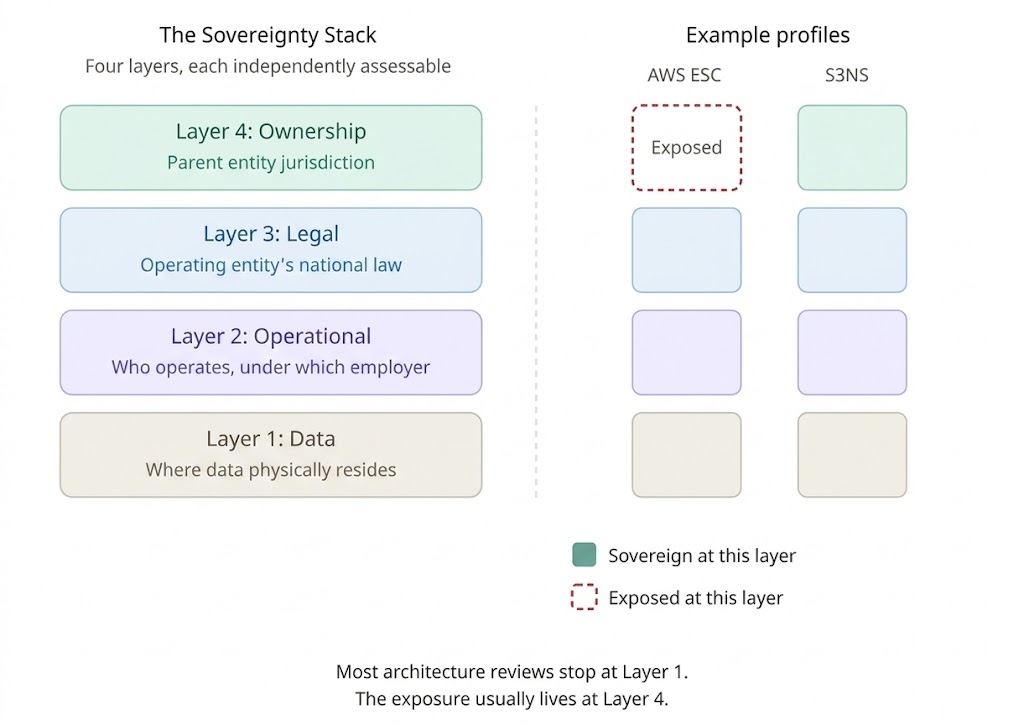This screenshot has height=725, width=1024.
Task: Select the purple Operational square under S3NS
Action: (852, 352)
